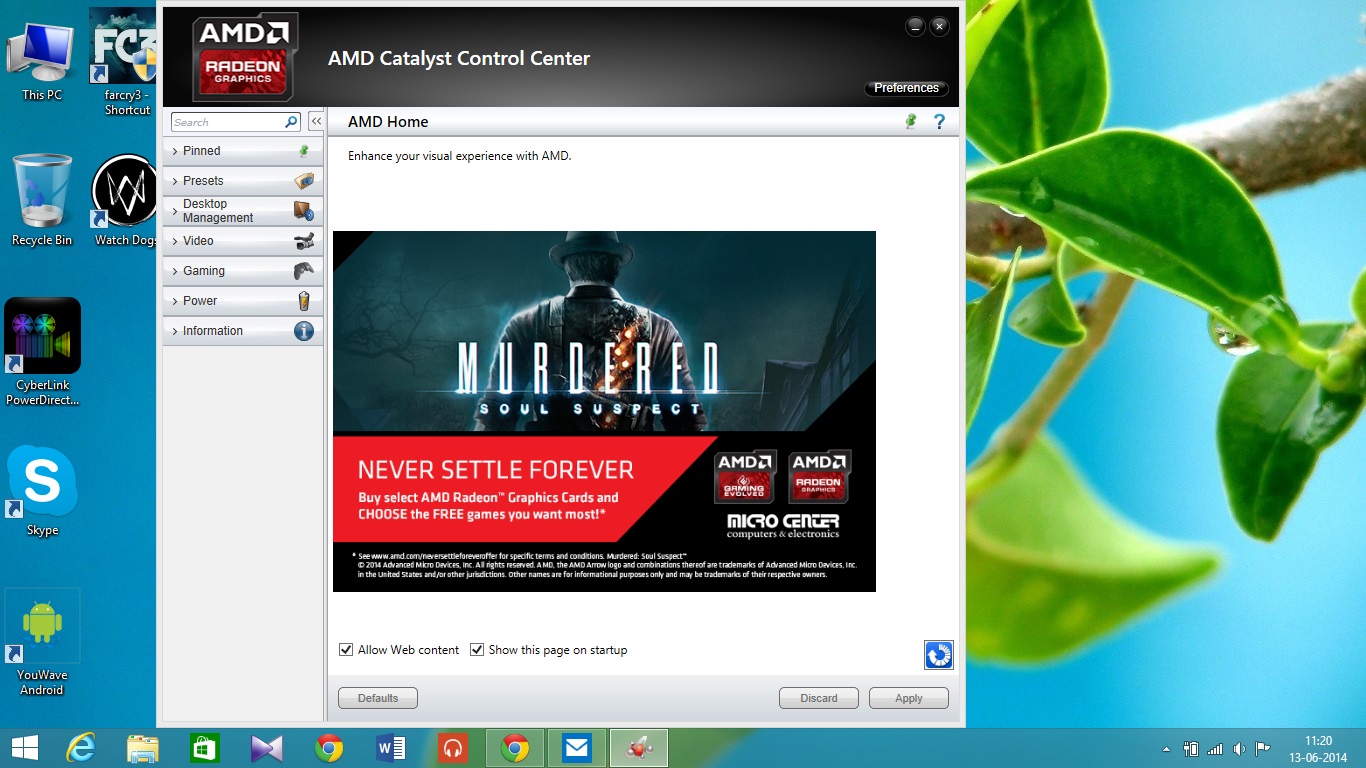Image resolution: width=1366 pixels, height=768 pixels.
Task: Uncheck Show this page on startup
Action: click(477, 650)
